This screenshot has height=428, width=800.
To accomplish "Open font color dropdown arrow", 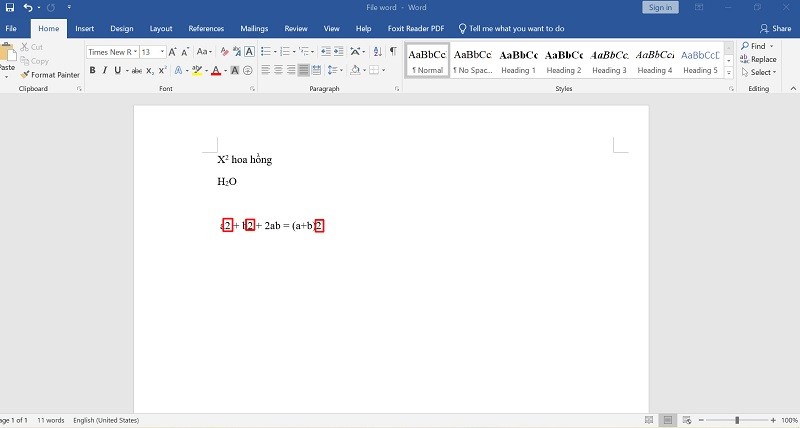I will 224,70.
